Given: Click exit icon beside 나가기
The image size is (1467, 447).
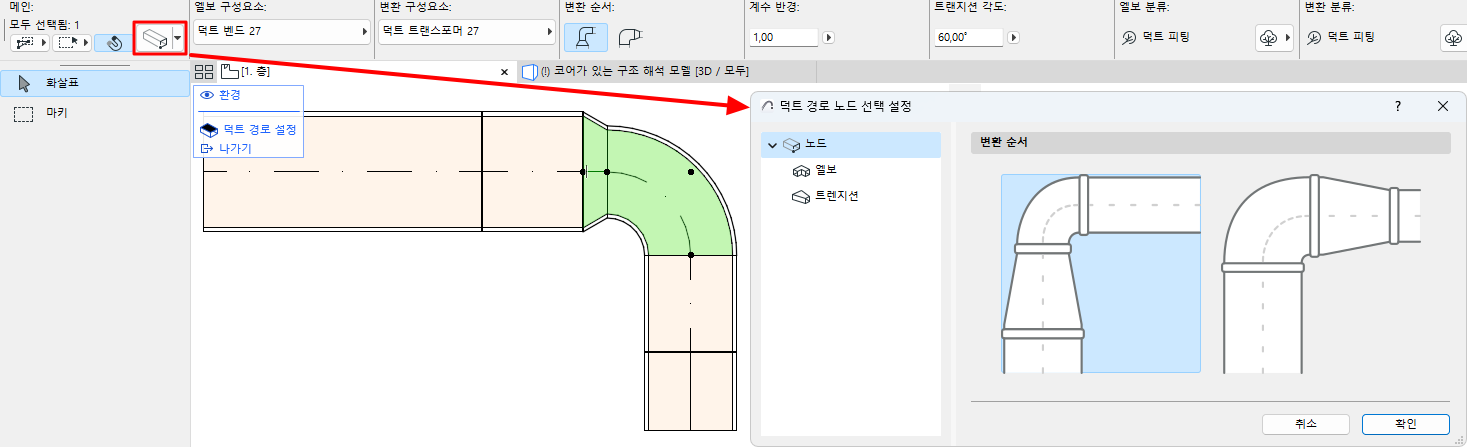Looking at the screenshot, I should [x=207, y=148].
